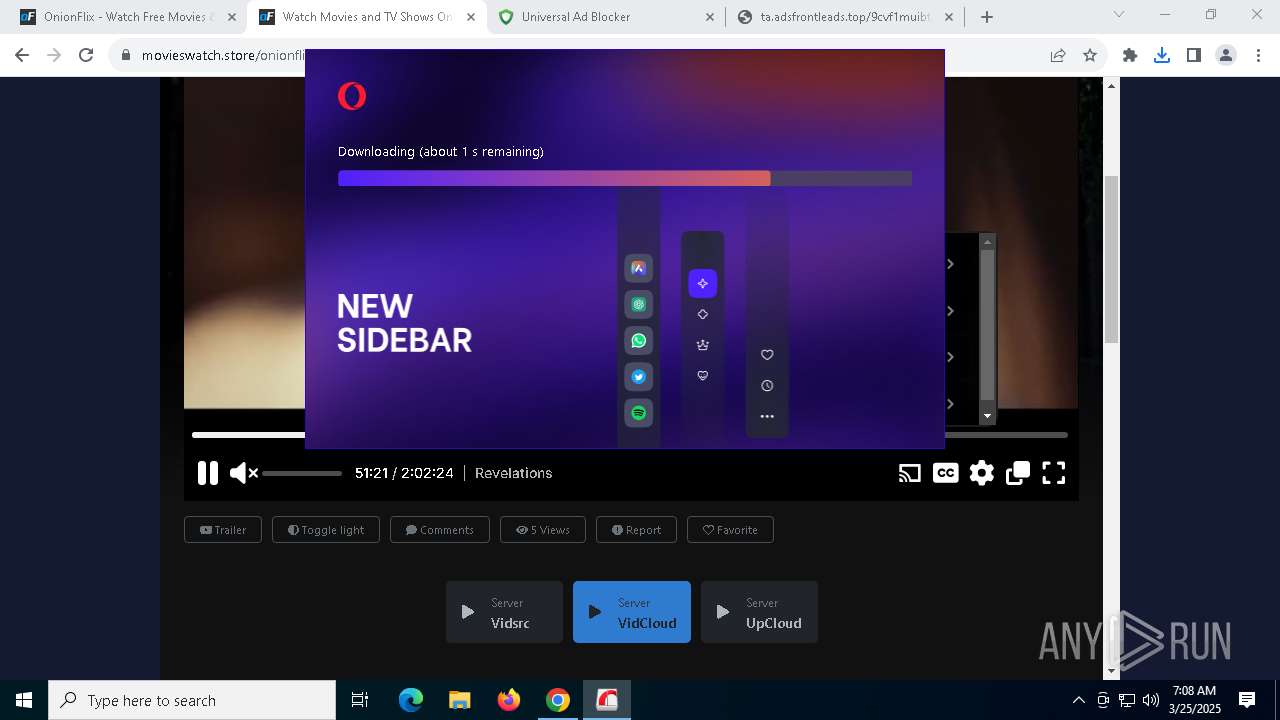1280x720 pixels.
Task: Open Chrome downloads icon
Action: tap(1162, 56)
